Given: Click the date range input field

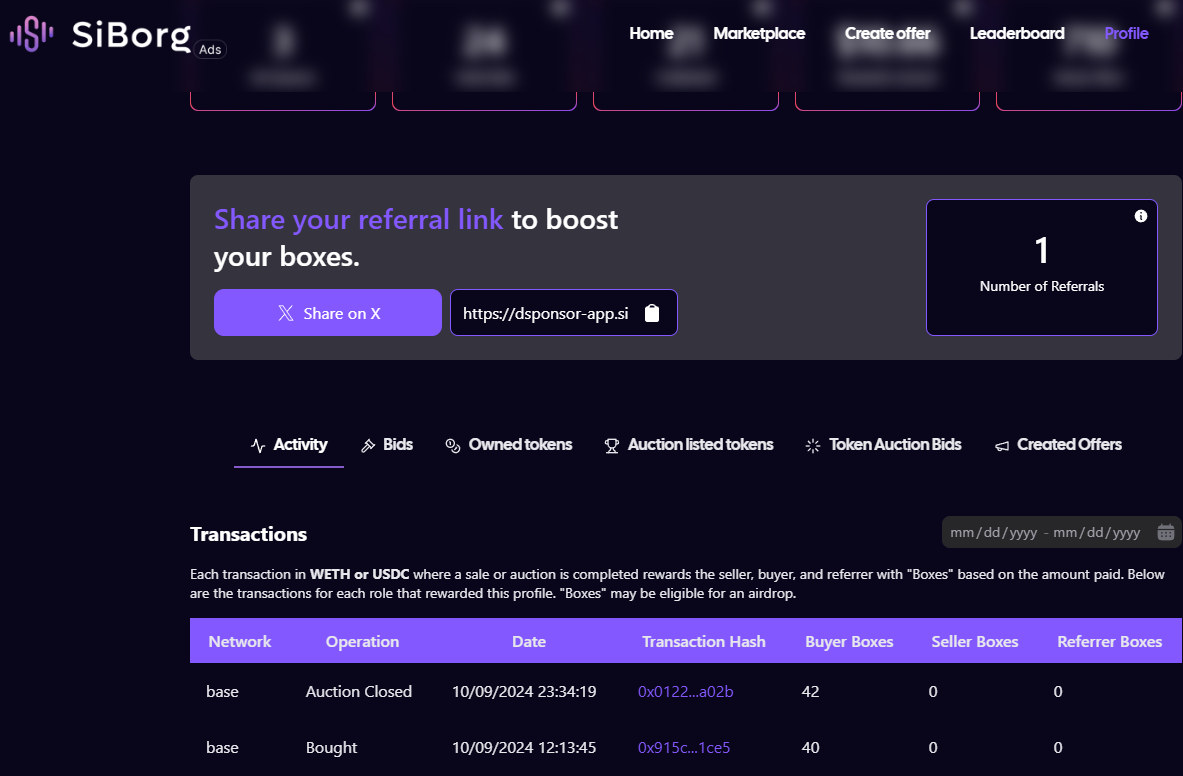Looking at the screenshot, I should [x=1045, y=532].
